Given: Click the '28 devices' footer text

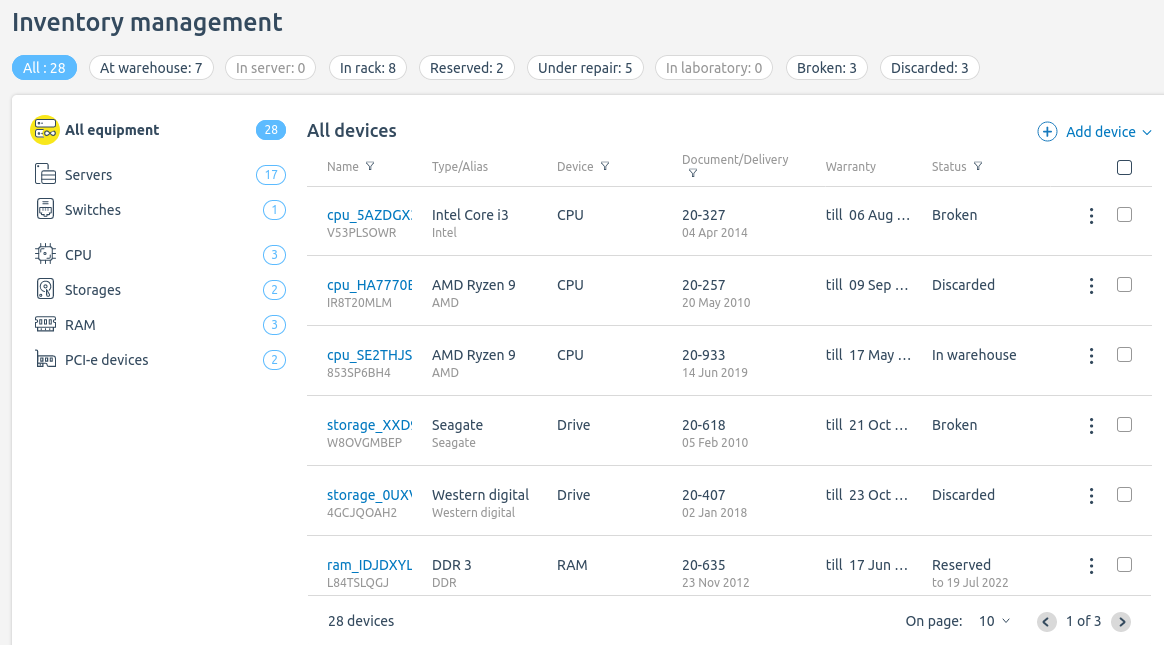Looking at the screenshot, I should point(361,621).
